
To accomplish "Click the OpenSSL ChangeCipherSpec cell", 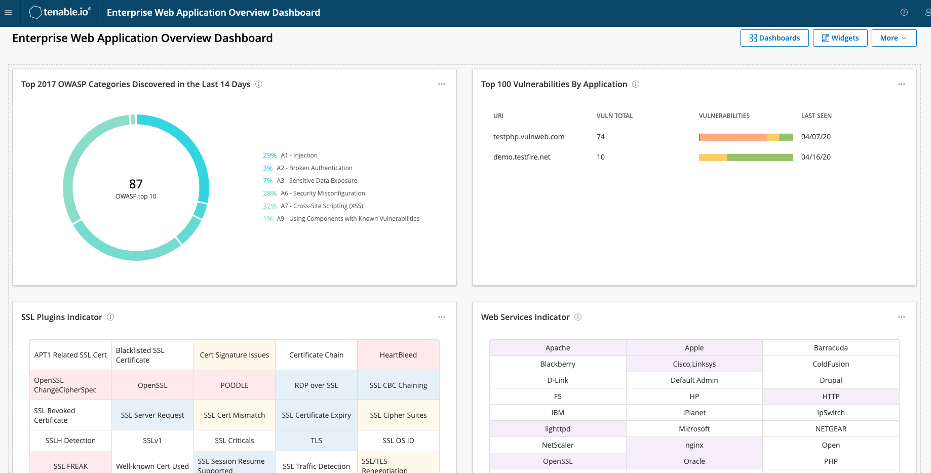I will (71, 385).
